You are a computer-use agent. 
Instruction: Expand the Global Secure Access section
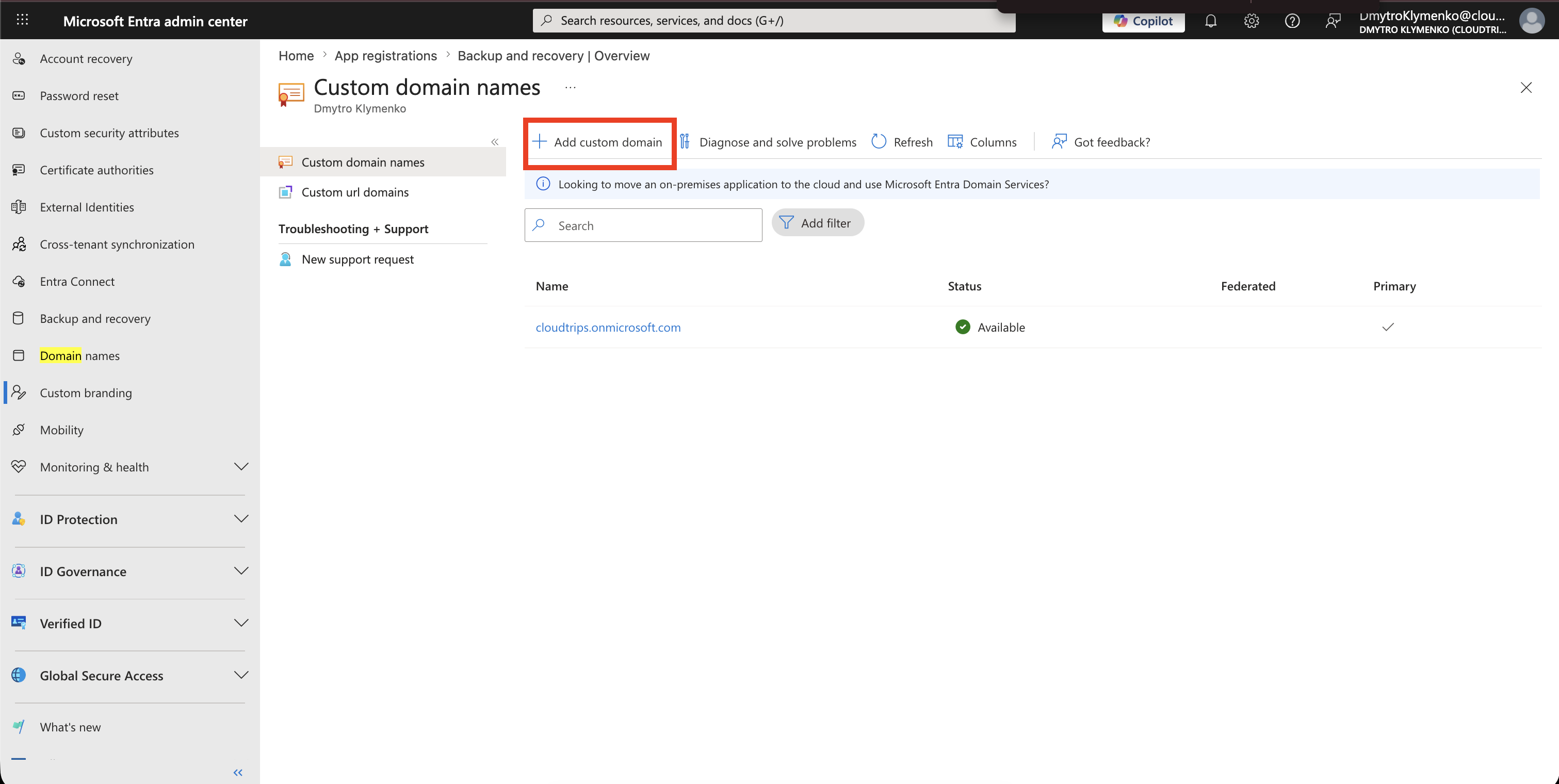pyautogui.click(x=241, y=675)
